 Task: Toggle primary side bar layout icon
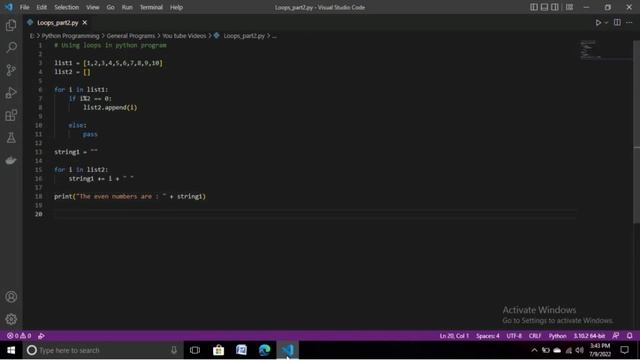click(x=534, y=7)
